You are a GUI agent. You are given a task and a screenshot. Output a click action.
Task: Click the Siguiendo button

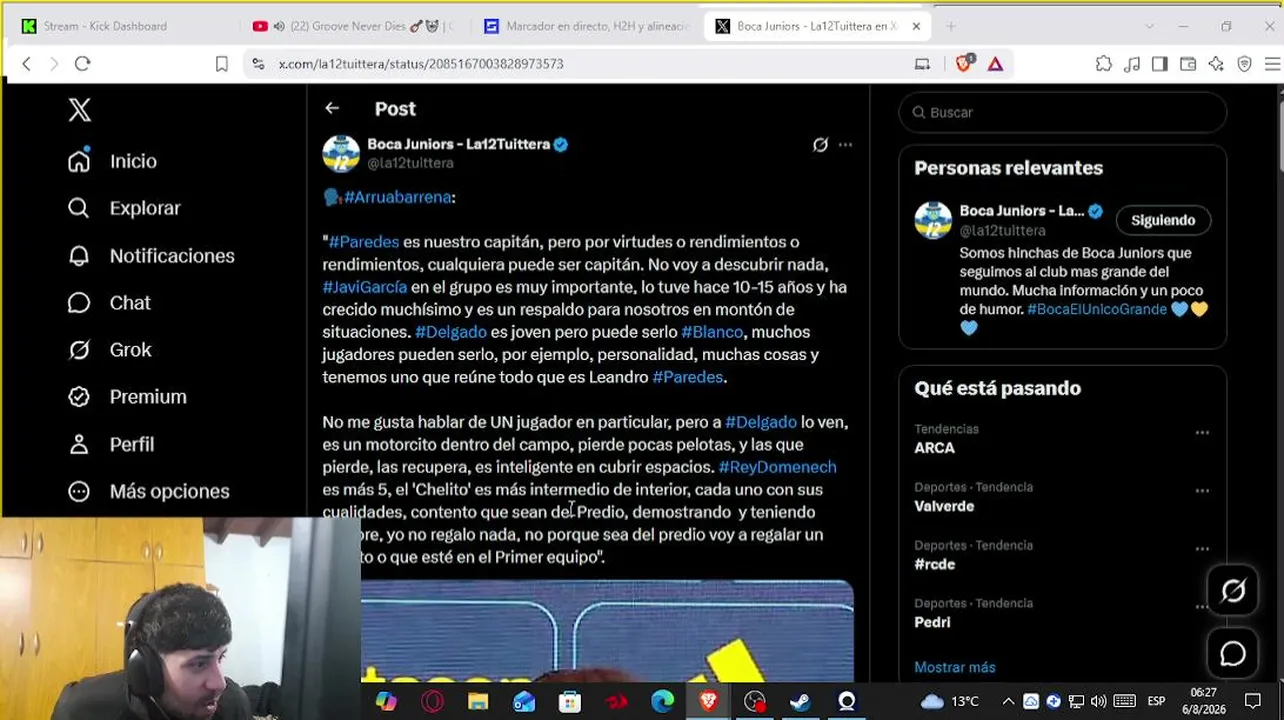1163,220
